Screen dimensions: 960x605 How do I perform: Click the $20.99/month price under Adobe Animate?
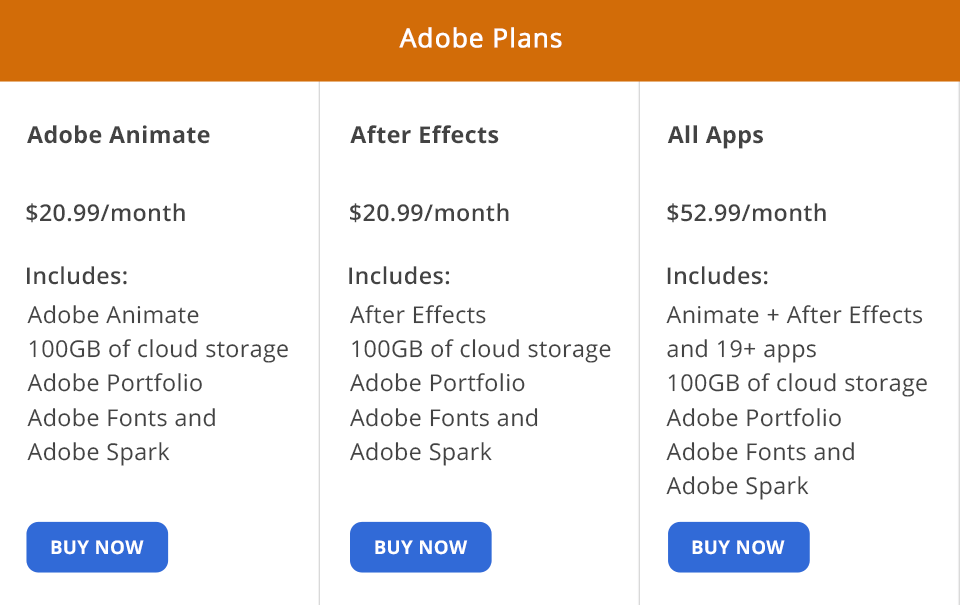[x=107, y=213]
